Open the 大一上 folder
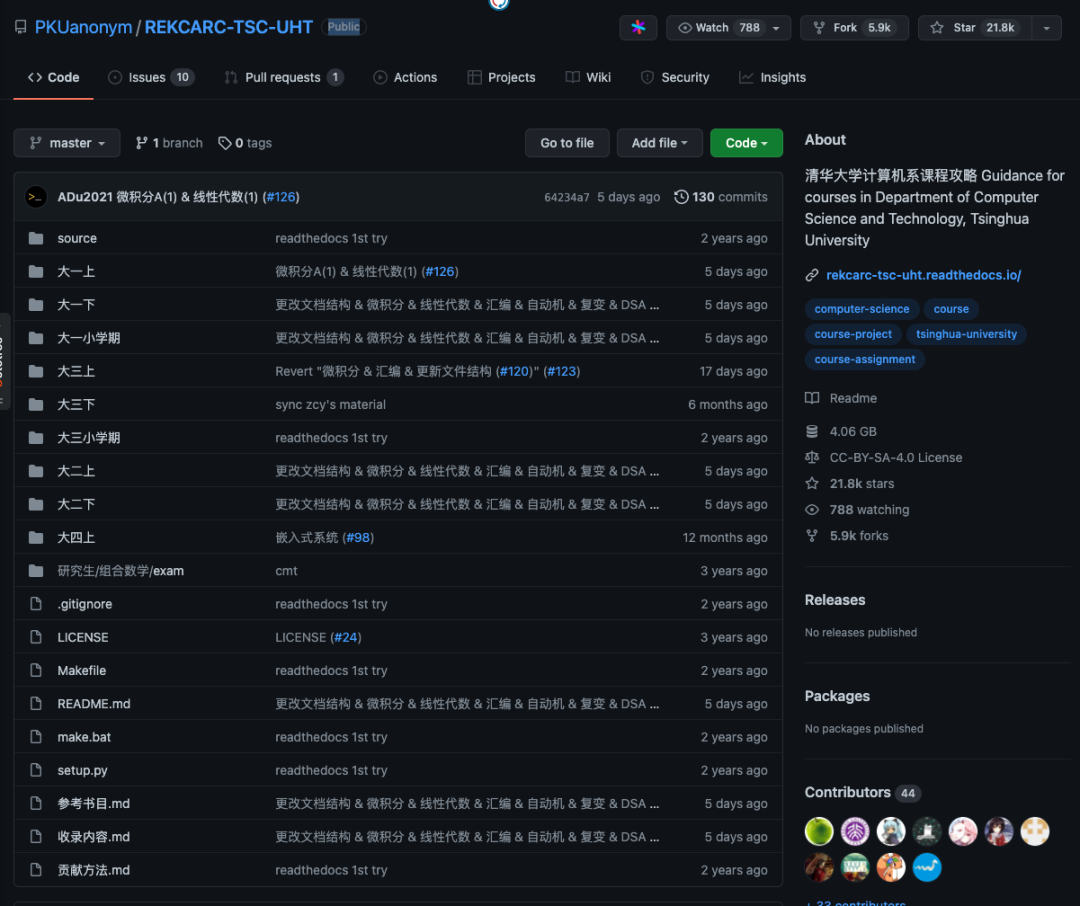 point(76,271)
